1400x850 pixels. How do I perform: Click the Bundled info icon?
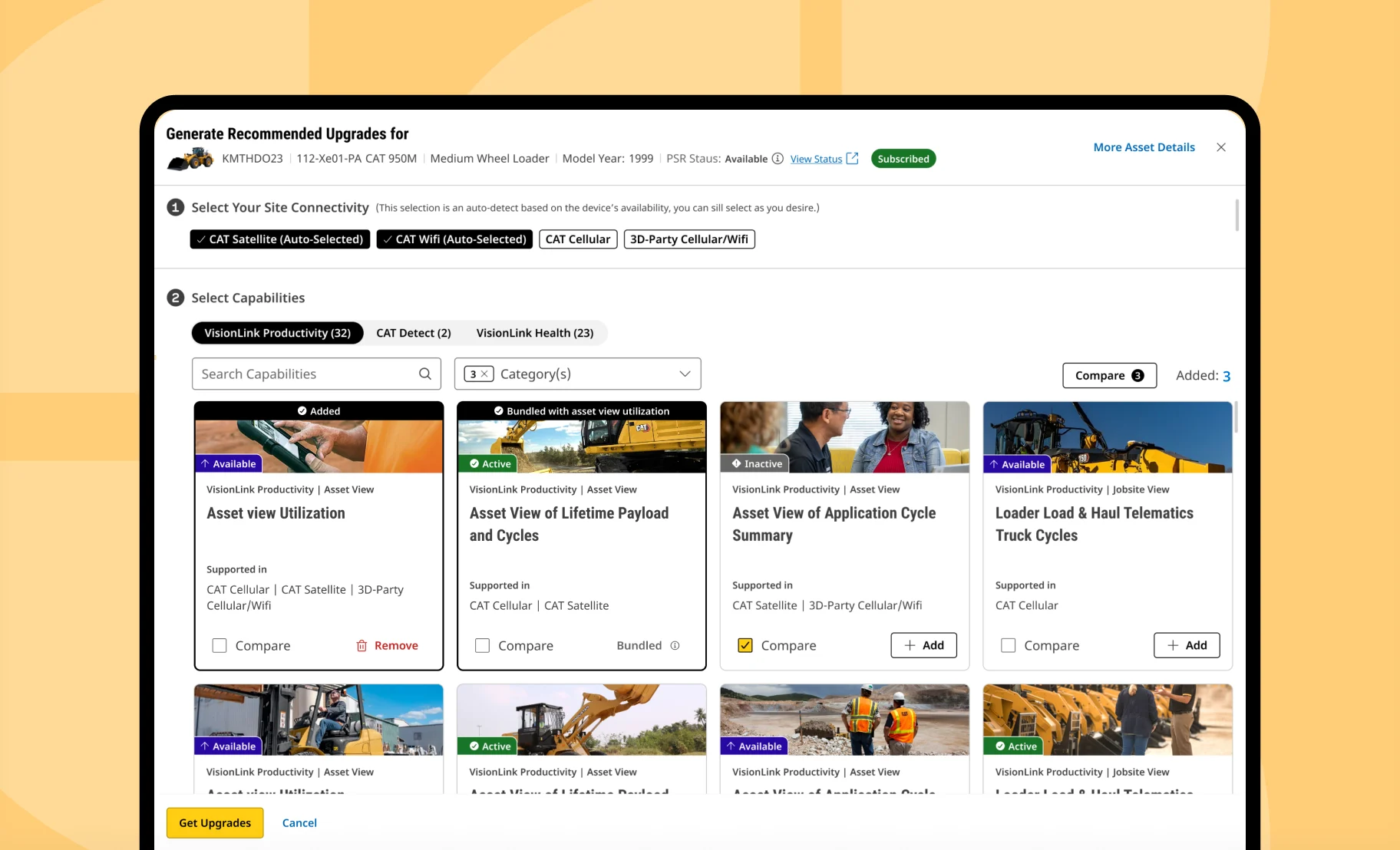coord(675,646)
